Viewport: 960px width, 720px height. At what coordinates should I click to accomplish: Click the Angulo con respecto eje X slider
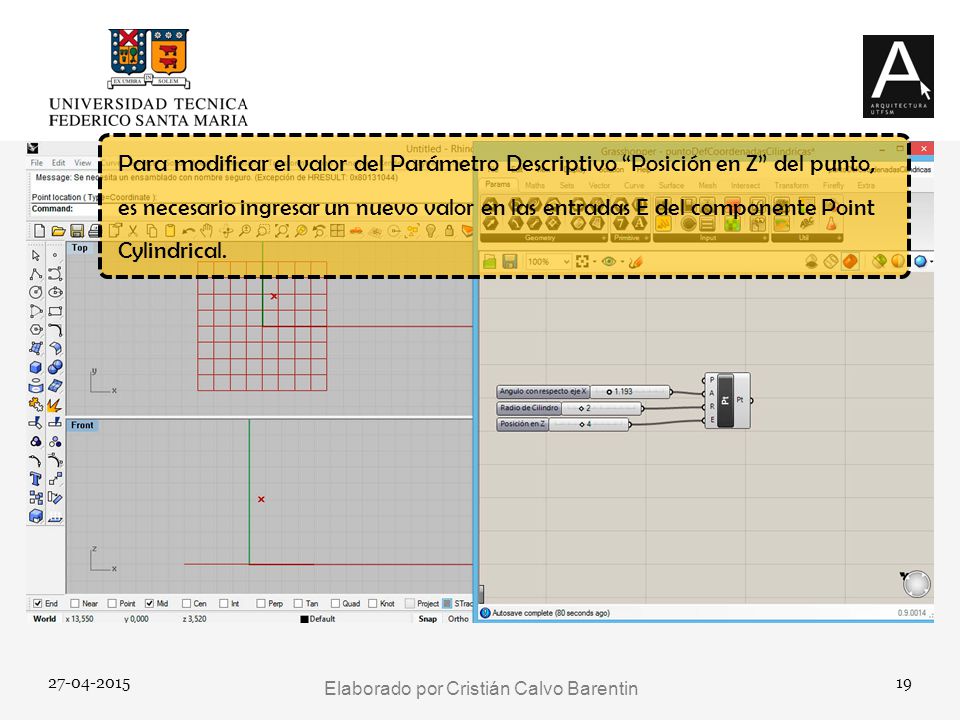pyautogui.click(x=585, y=391)
